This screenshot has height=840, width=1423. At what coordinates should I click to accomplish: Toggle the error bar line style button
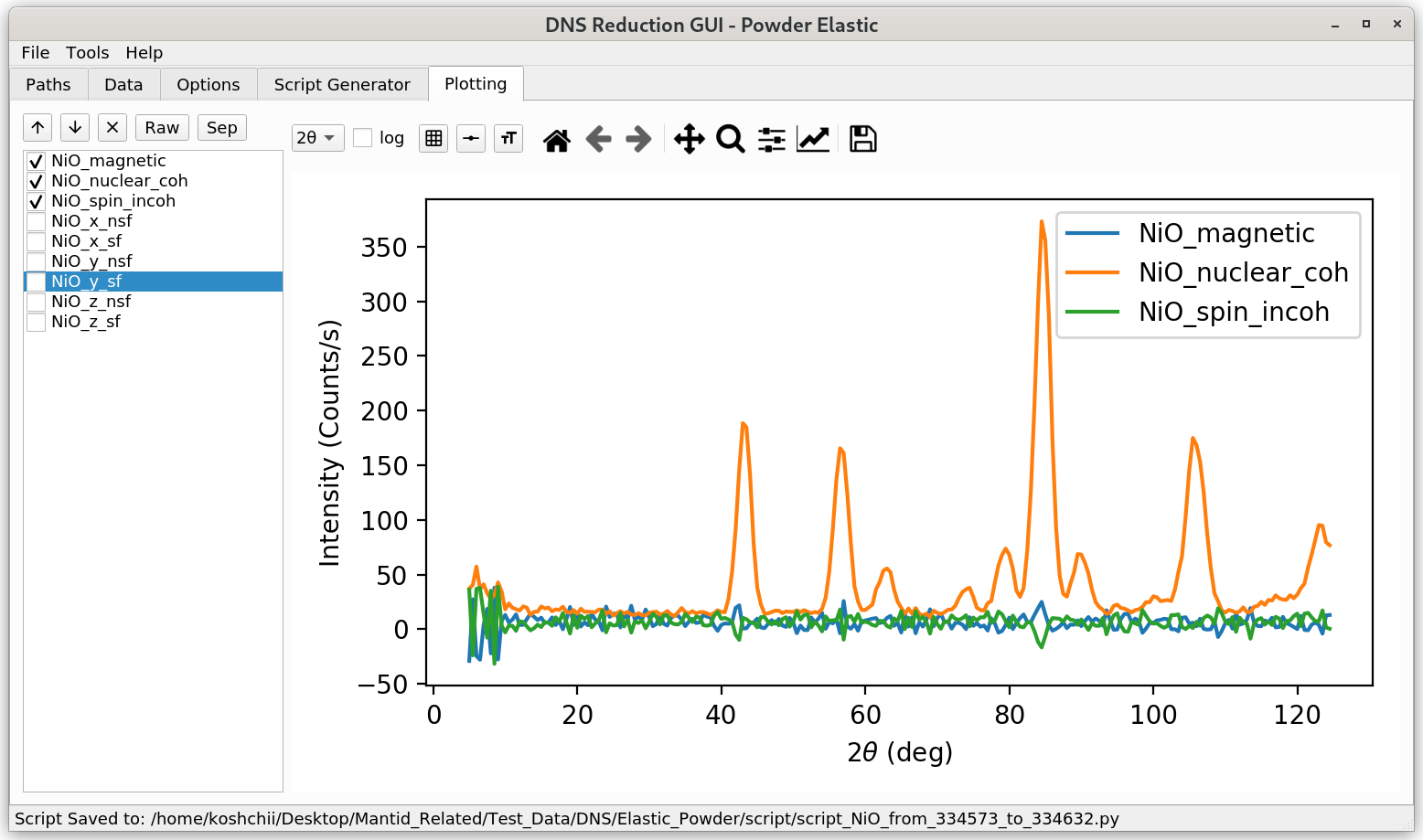[471, 138]
